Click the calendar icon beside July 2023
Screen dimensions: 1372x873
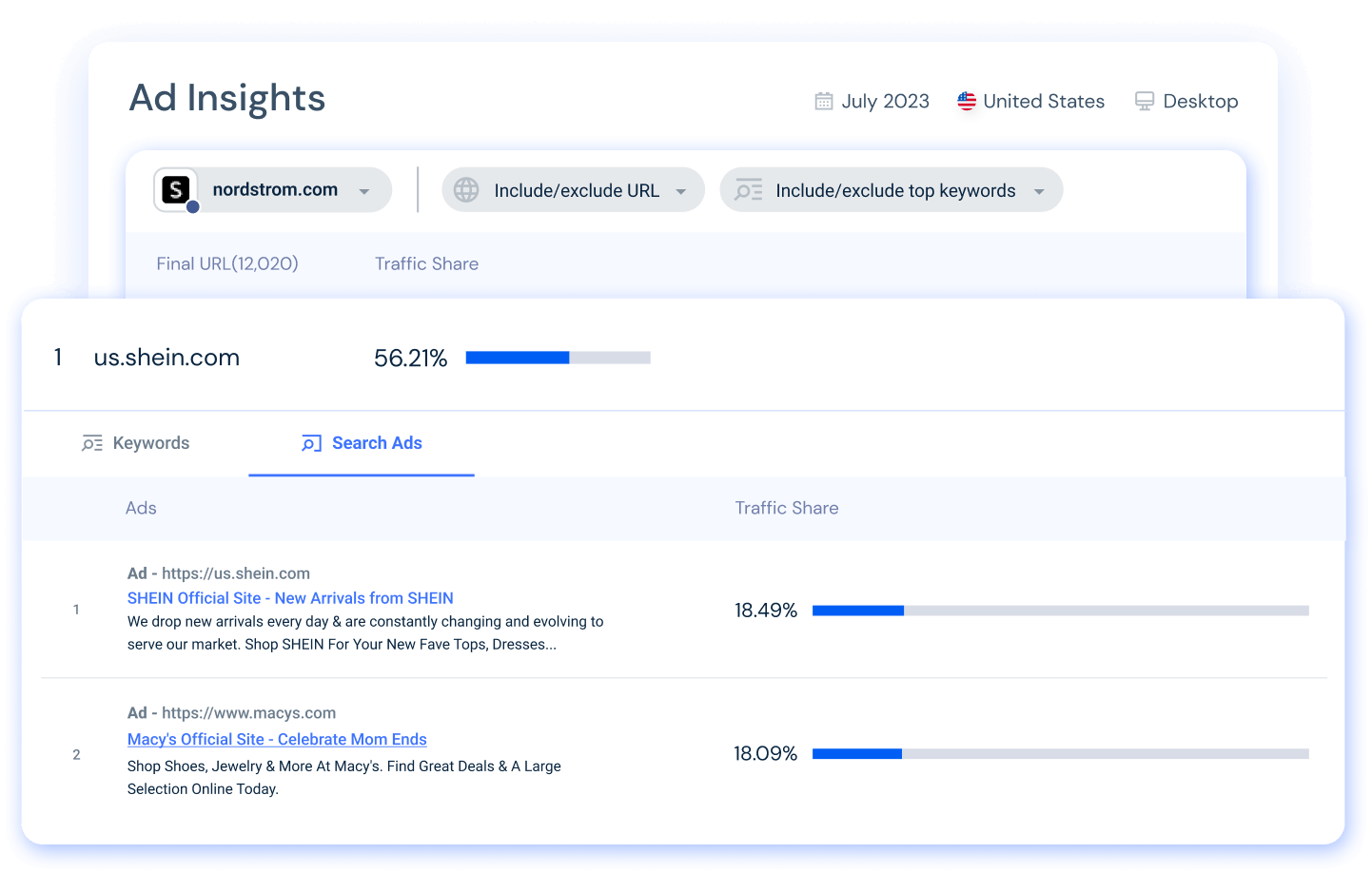coord(824,102)
